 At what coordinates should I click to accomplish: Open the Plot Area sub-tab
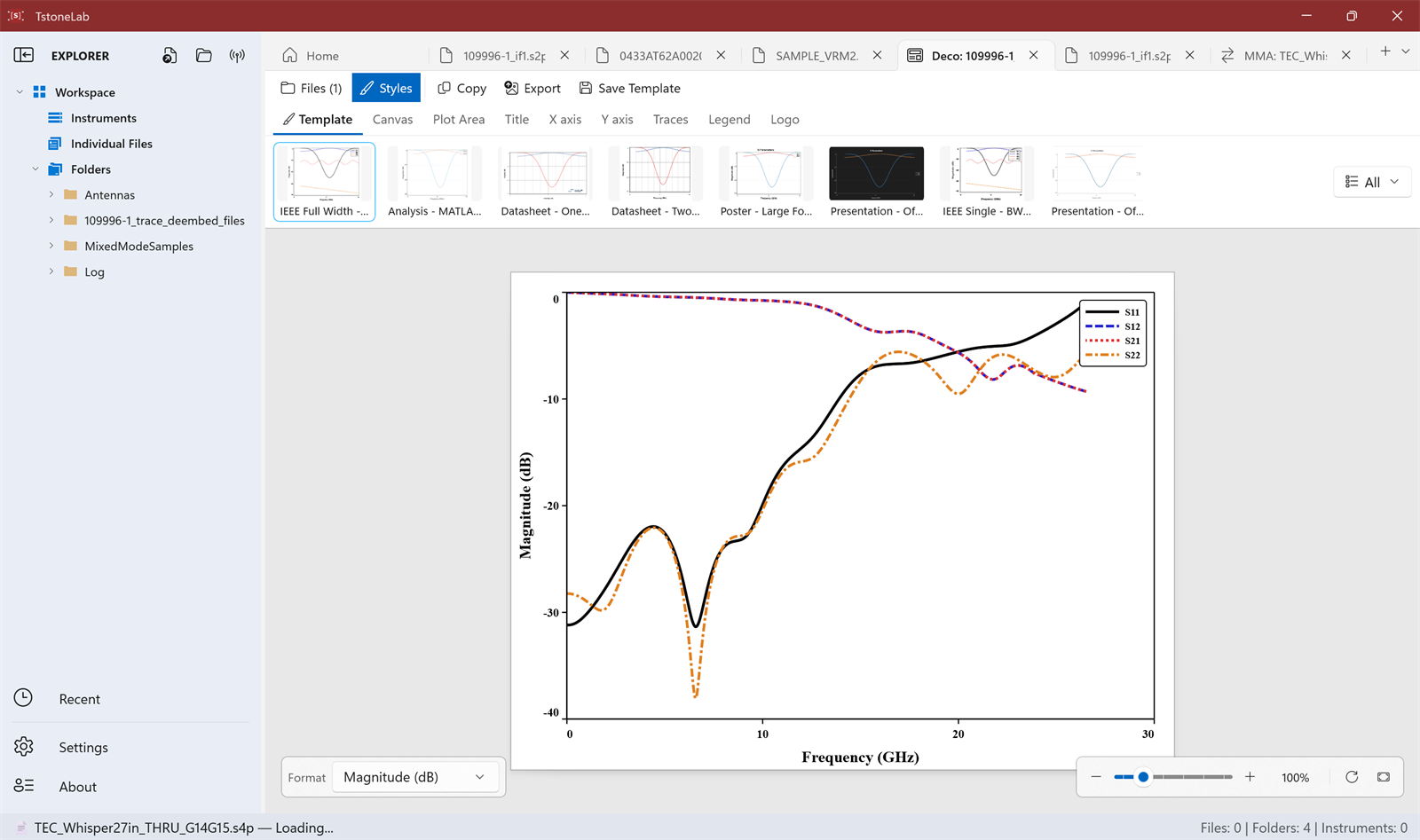(459, 119)
